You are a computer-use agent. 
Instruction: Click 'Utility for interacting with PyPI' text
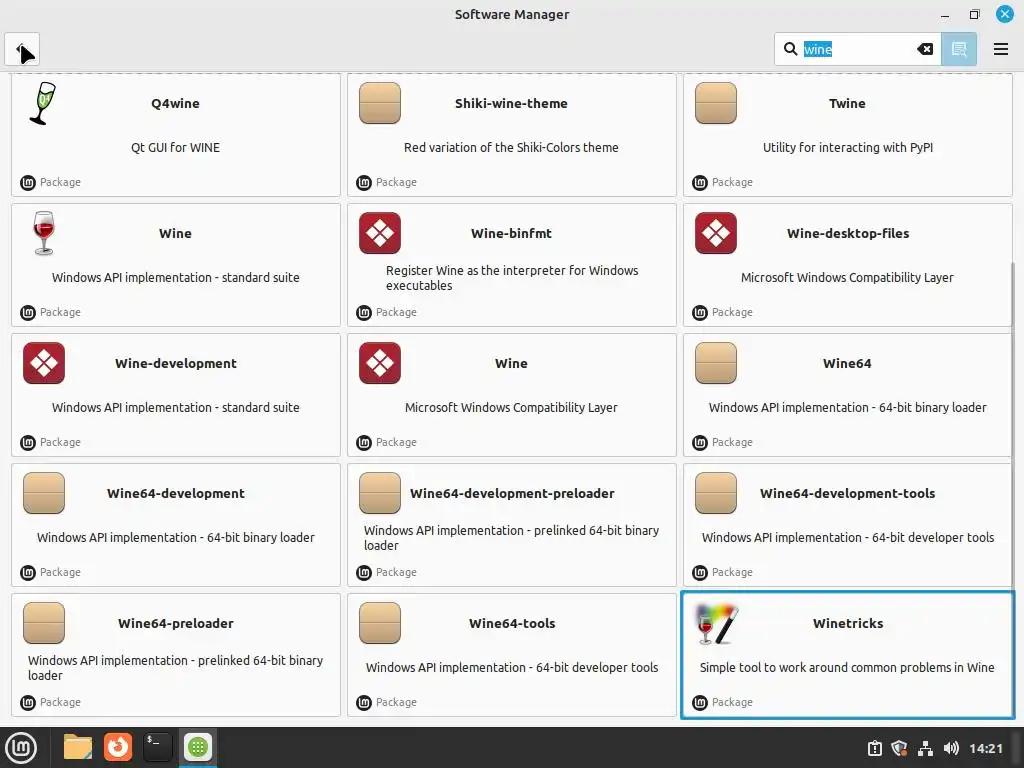pos(848,148)
